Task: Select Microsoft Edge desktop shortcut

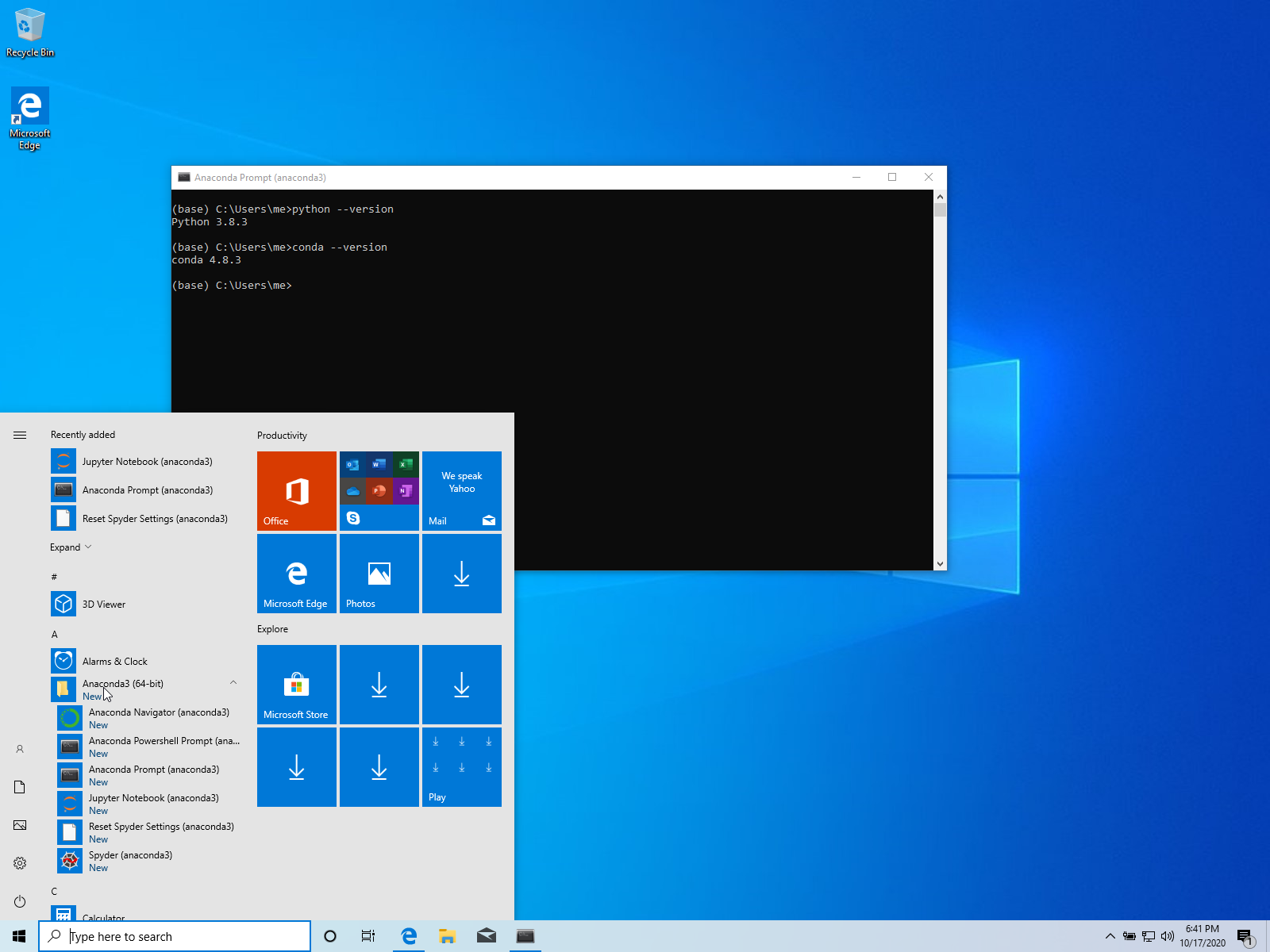Action: [30, 119]
